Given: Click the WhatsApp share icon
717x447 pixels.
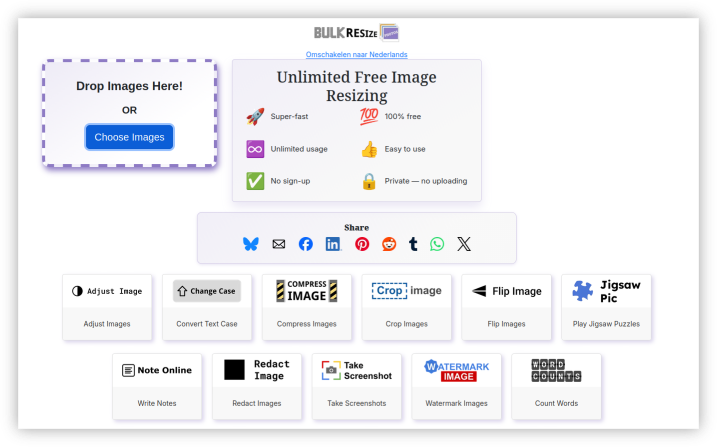Looking at the screenshot, I should point(437,244).
